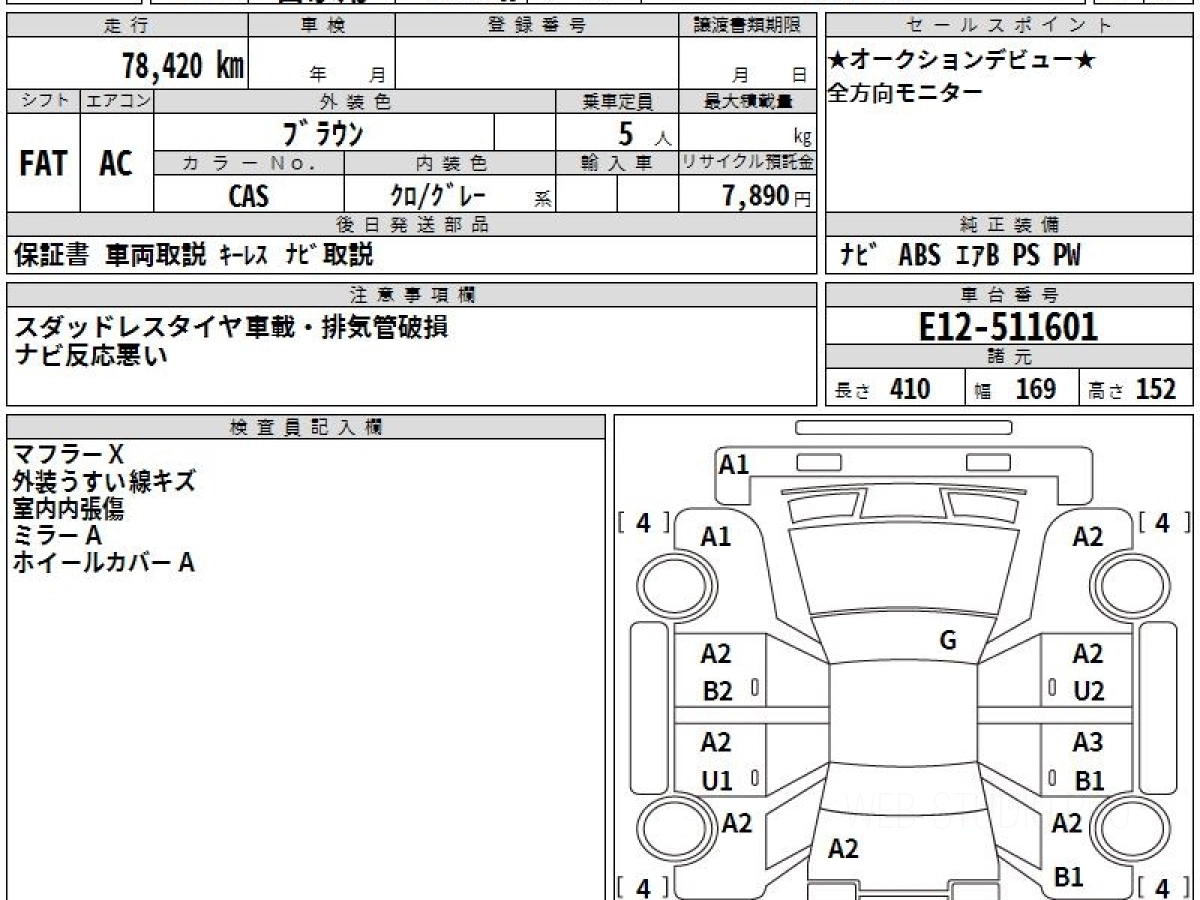Click the ナビ取説 item
Screen dimensions: 1200x900
[328, 256]
